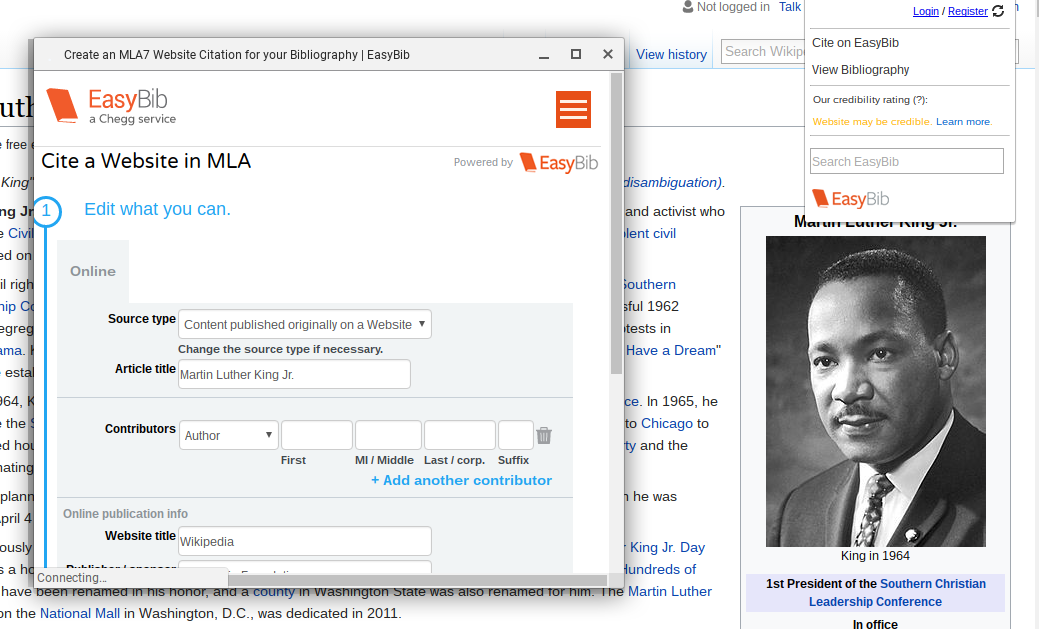Click the EasyBib logo in extension panel
The width and height of the screenshot is (1039, 629).
tap(851, 199)
